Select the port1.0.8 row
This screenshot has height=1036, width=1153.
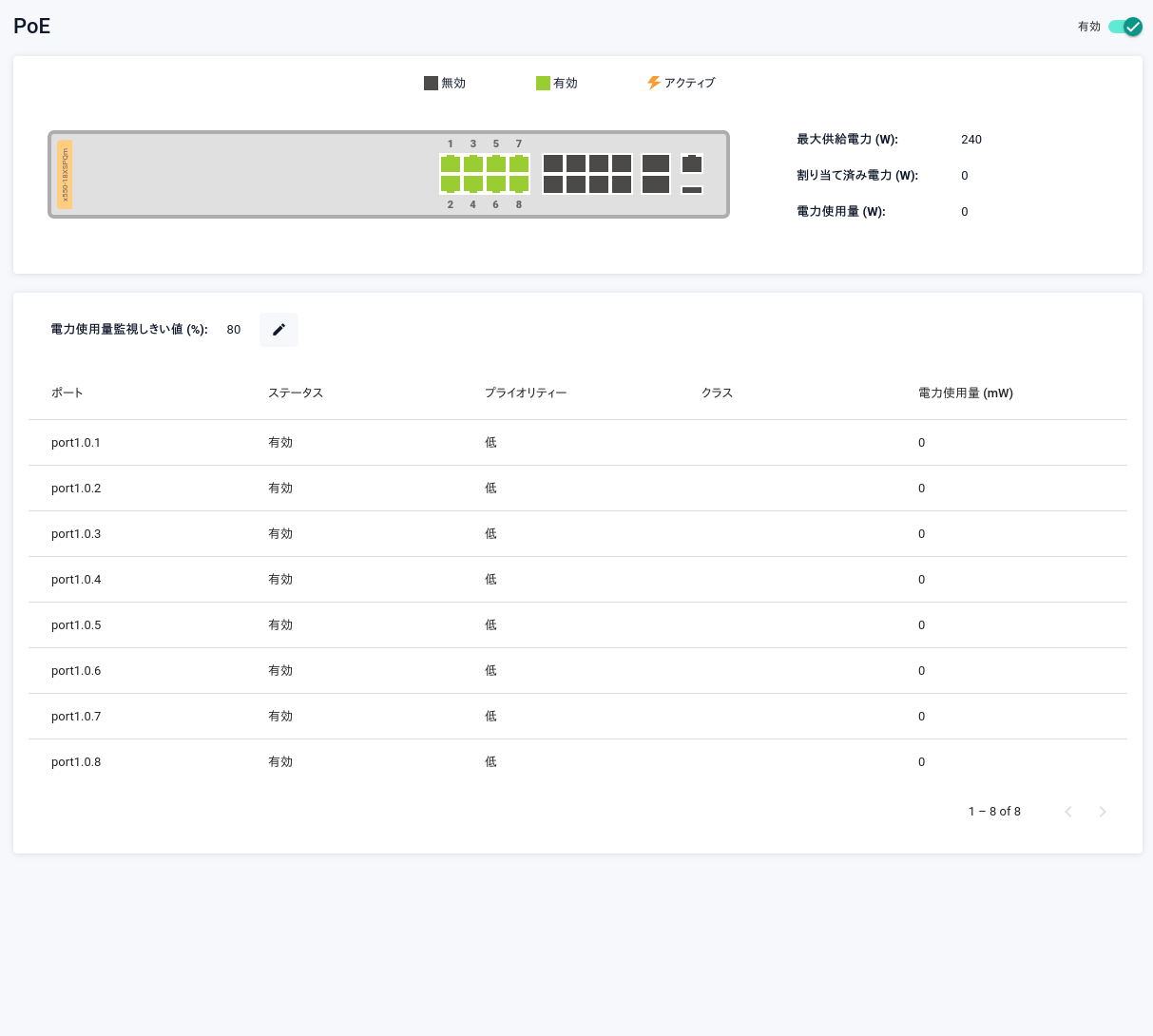click(x=578, y=762)
